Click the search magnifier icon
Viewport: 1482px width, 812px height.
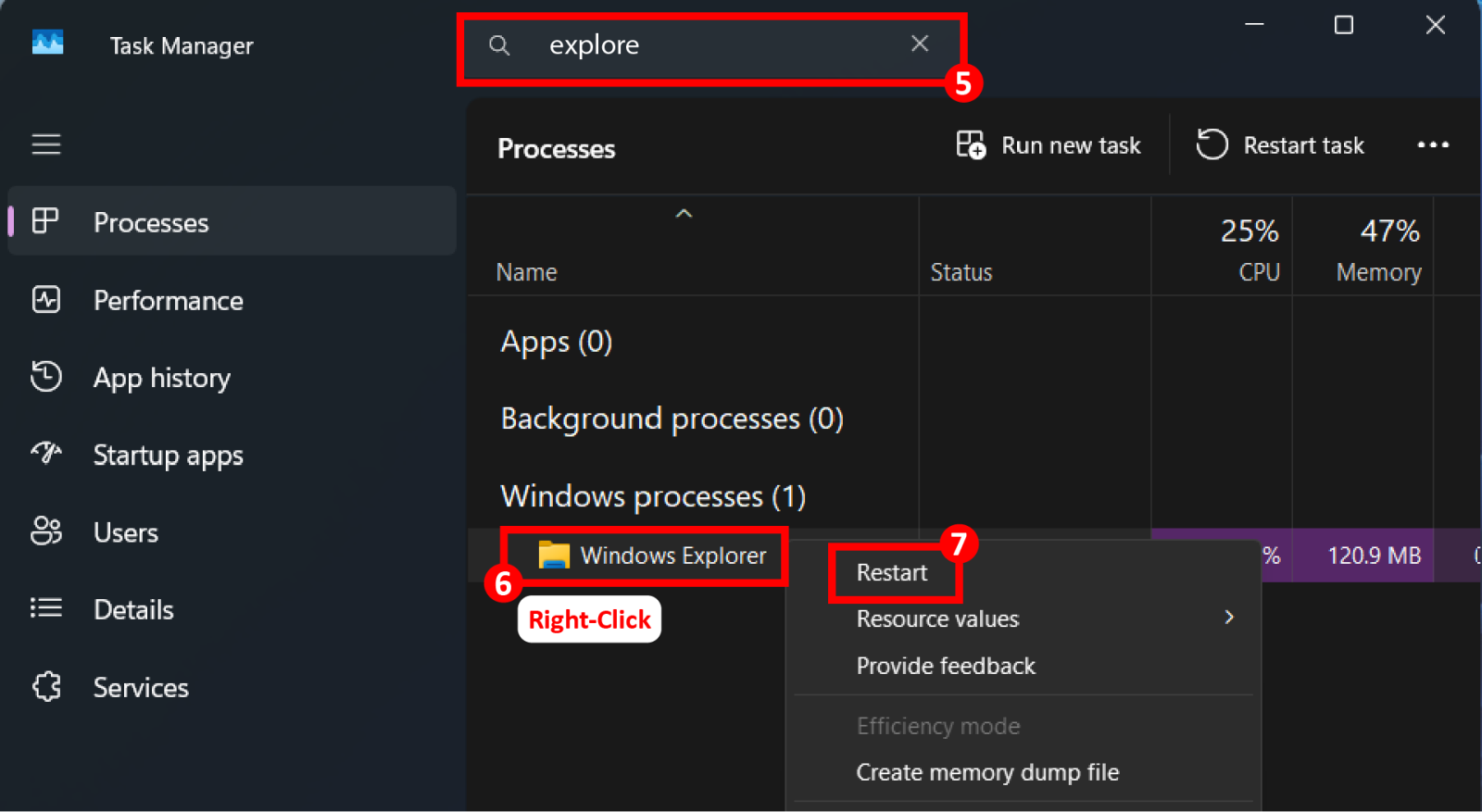click(x=499, y=45)
